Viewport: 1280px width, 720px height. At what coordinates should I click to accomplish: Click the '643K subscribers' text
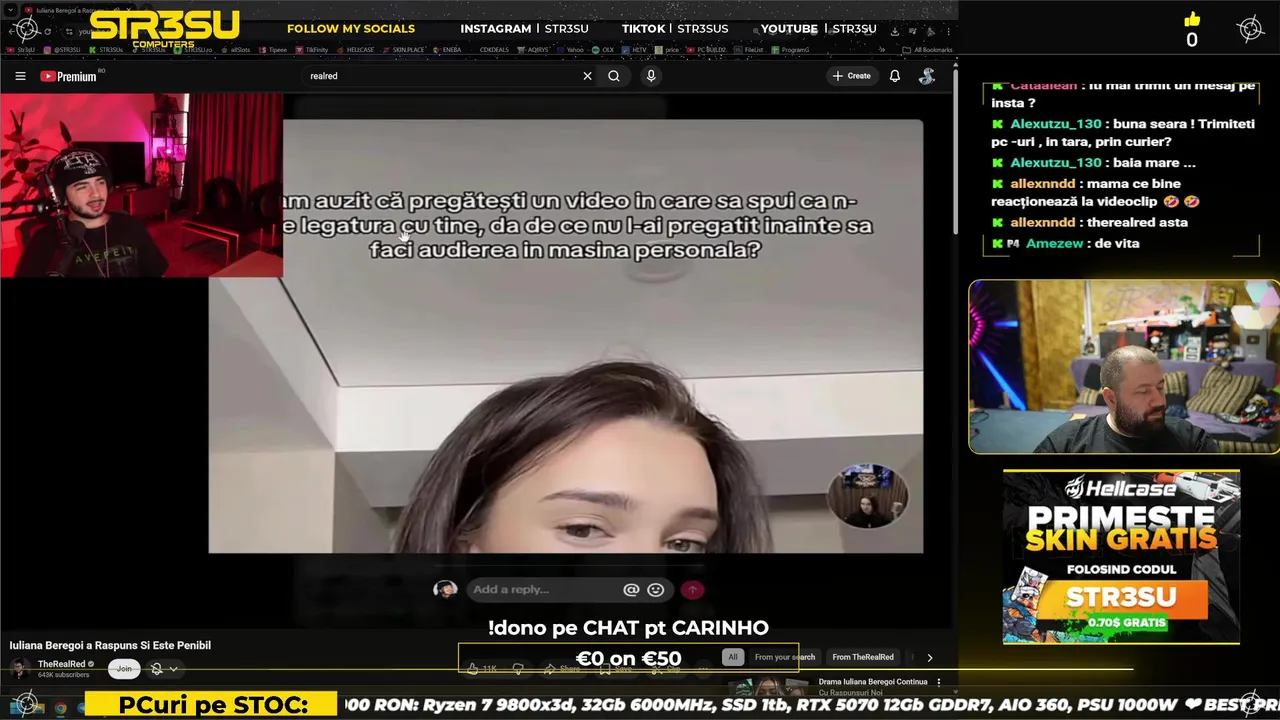click(x=63, y=675)
